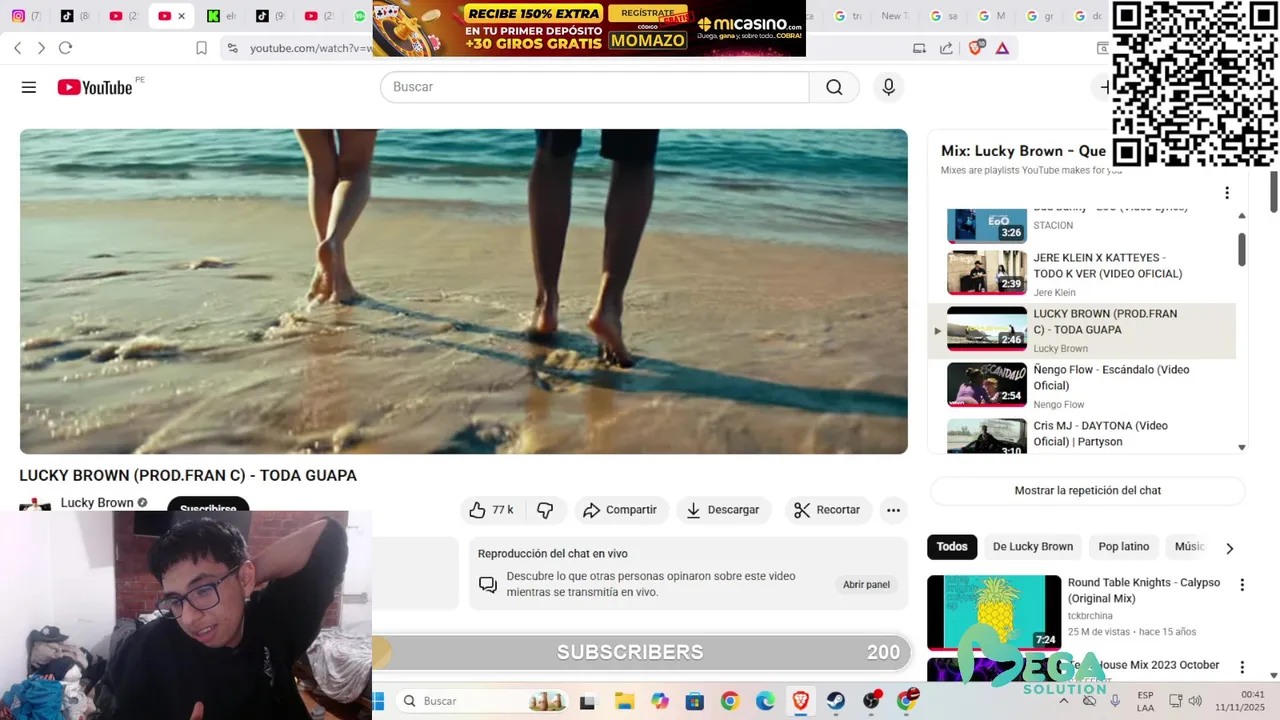Start voice search with the microphone
1280x720 pixels.
tap(888, 87)
